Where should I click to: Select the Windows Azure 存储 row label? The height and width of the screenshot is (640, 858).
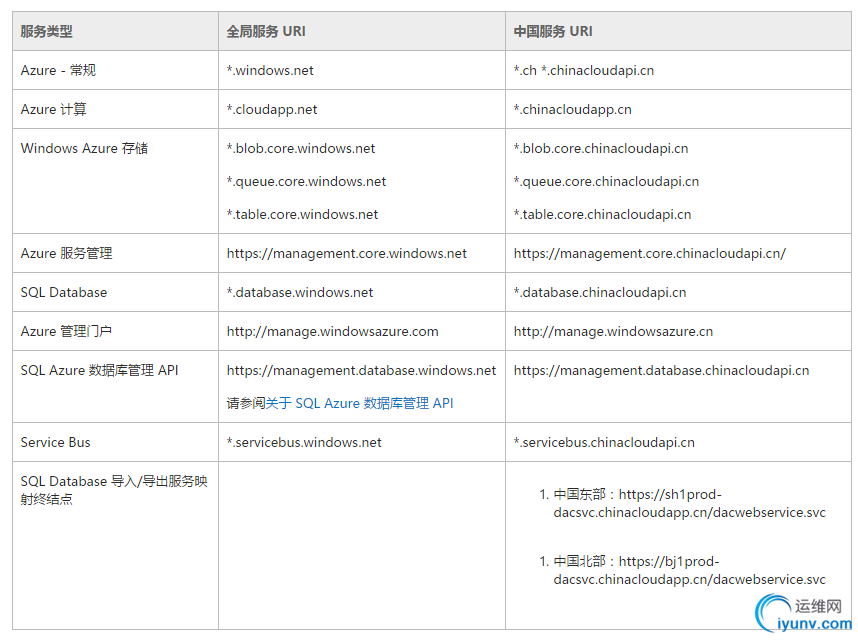[84, 148]
